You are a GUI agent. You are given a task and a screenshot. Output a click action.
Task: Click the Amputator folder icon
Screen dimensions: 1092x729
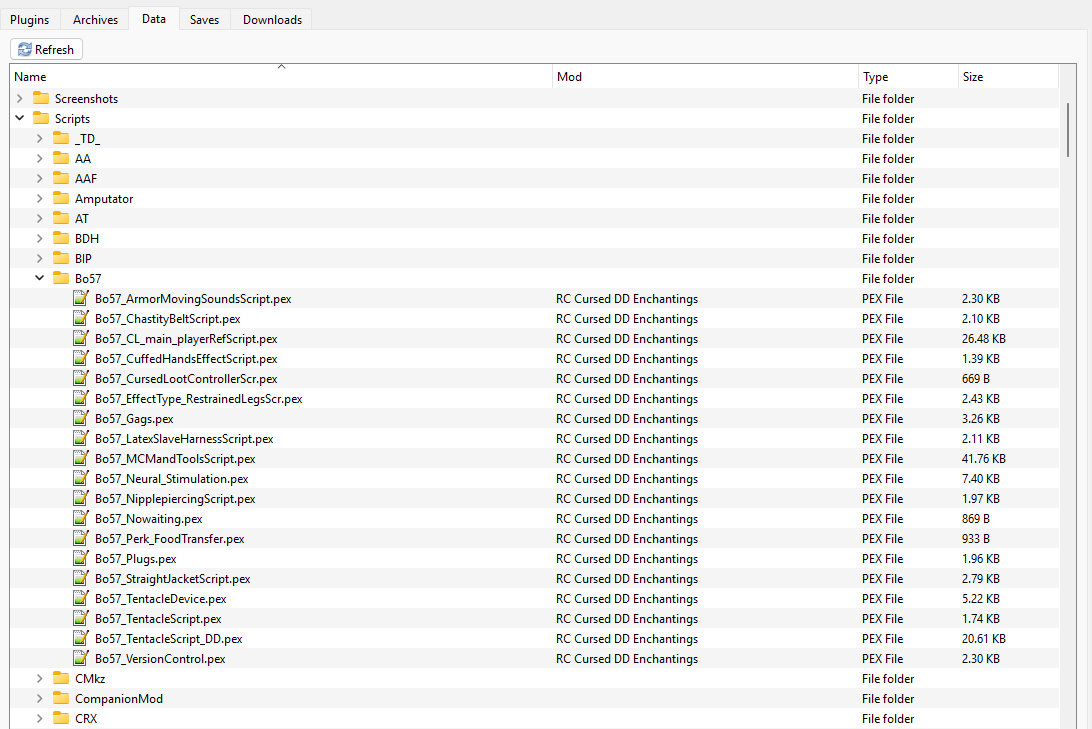[x=61, y=198]
